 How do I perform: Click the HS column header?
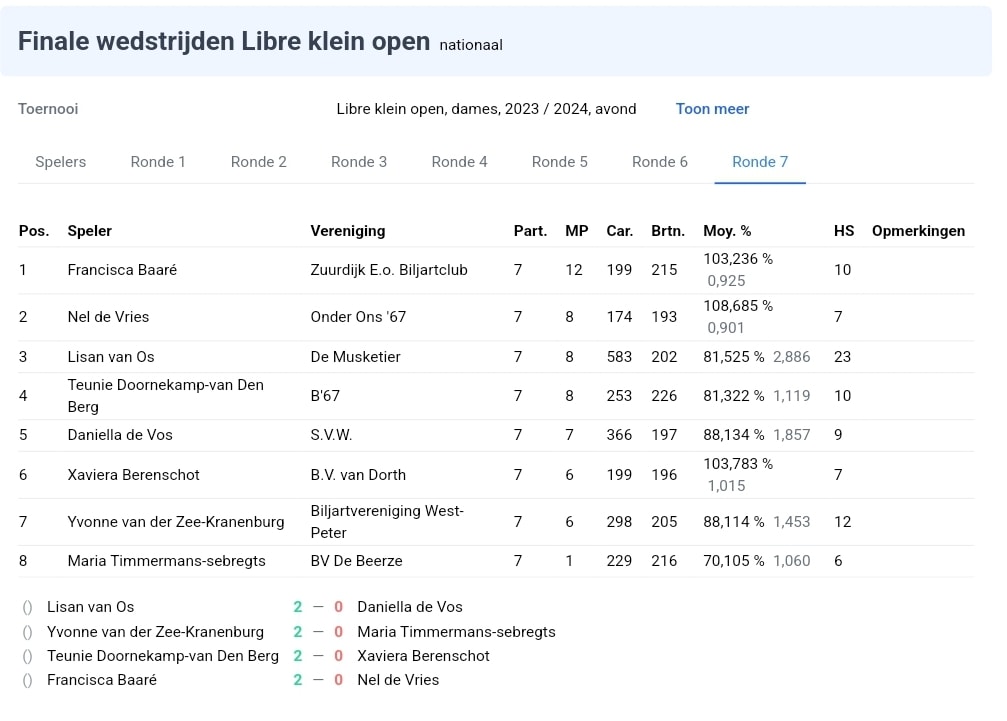[x=844, y=231]
